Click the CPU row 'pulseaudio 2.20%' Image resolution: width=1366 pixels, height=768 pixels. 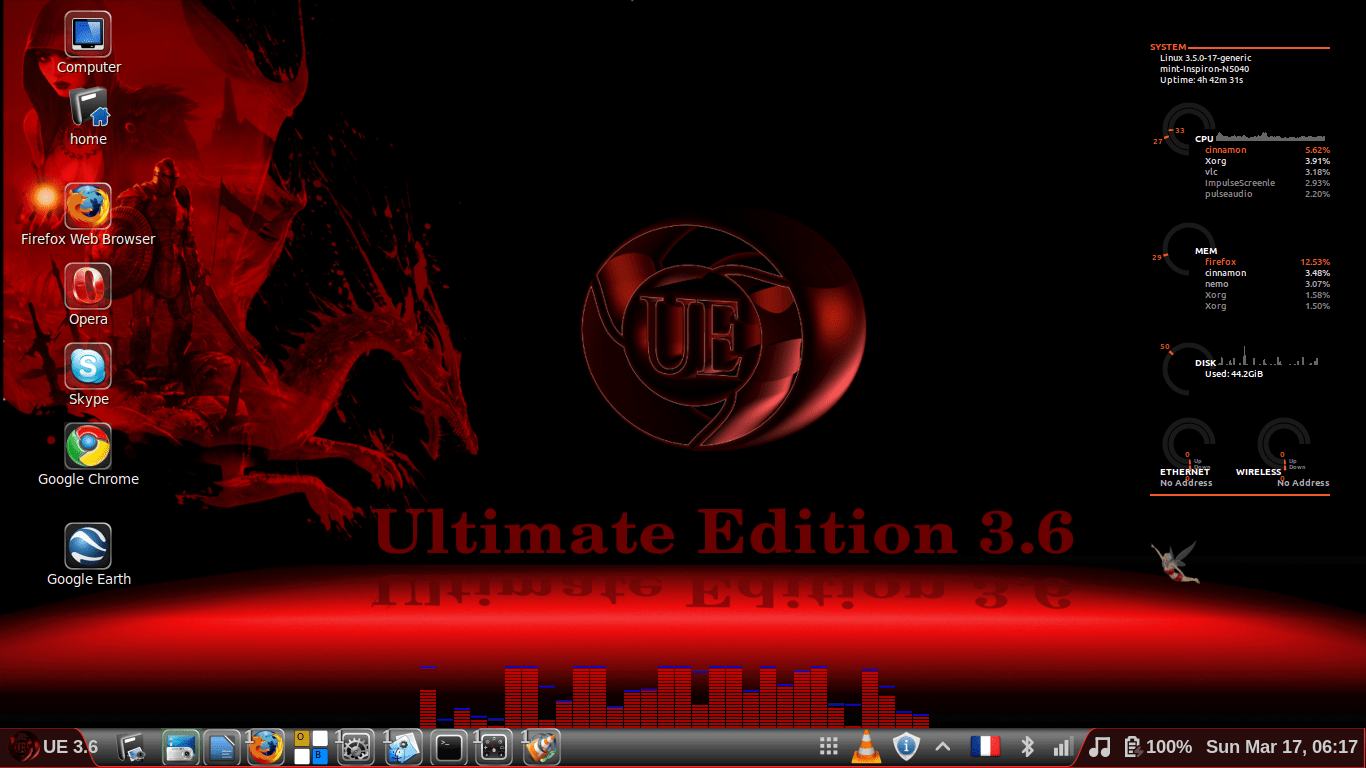1267,194
